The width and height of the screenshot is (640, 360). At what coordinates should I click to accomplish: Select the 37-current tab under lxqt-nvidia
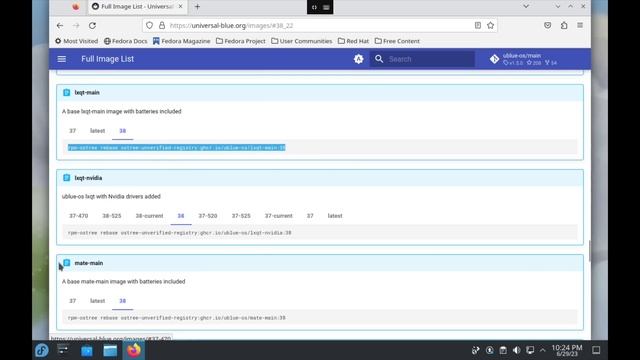pyautogui.click(x=279, y=216)
